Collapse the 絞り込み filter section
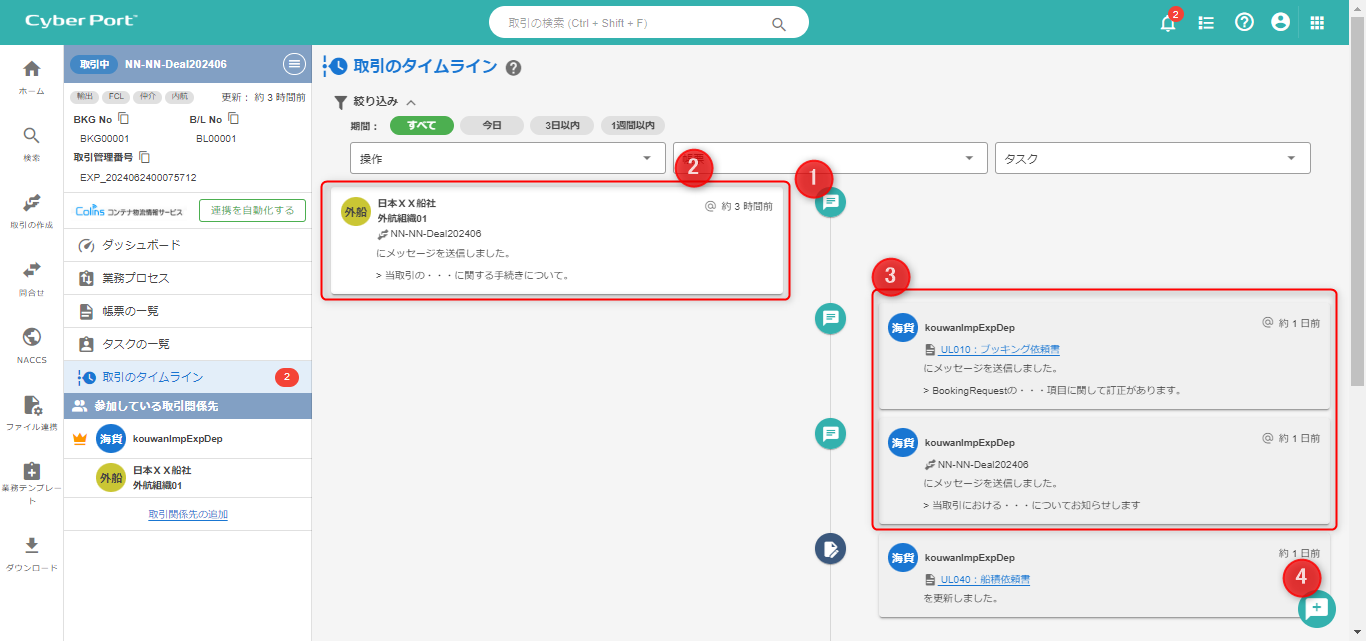This screenshot has width=1366, height=641. (x=411, y=101)
